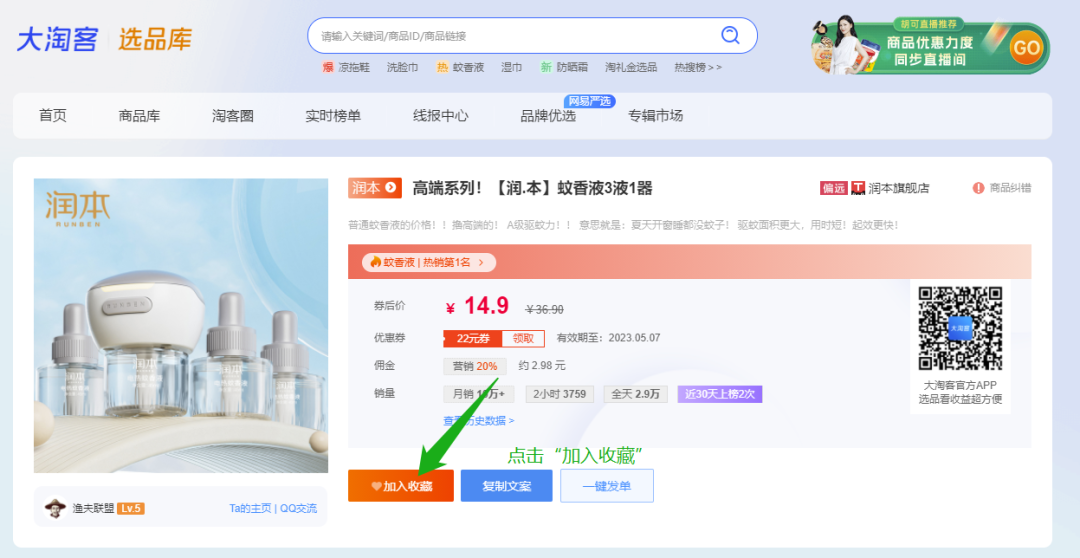Click the 选品库 logo text
Viewport: 1080px width, 558px height.
click(155, 39)
